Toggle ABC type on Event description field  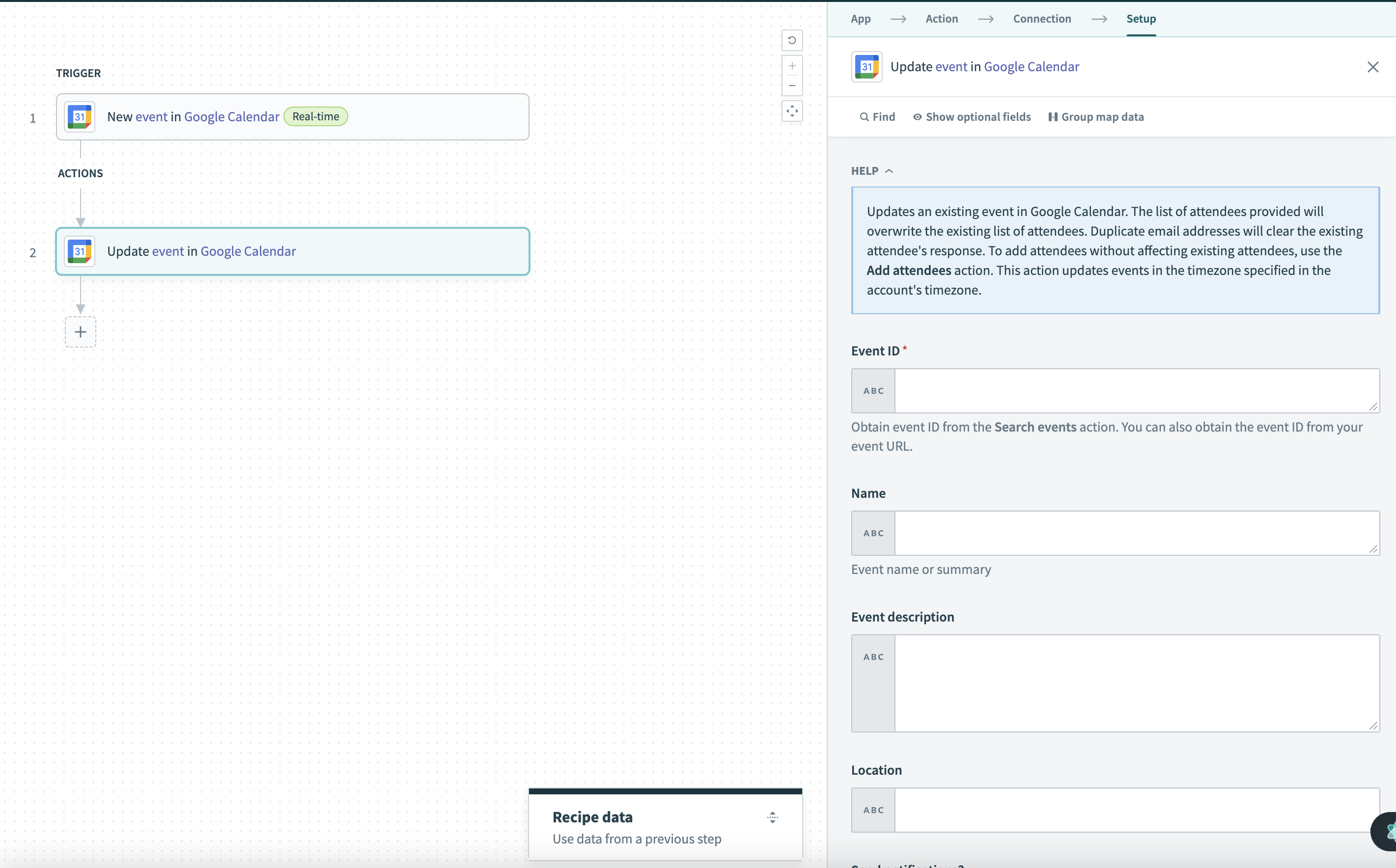pos(873,683)
